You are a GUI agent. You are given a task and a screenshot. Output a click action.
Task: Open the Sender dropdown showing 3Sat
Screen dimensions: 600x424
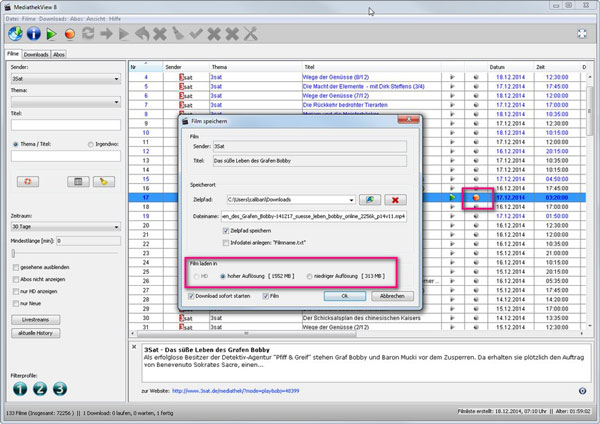66,79
